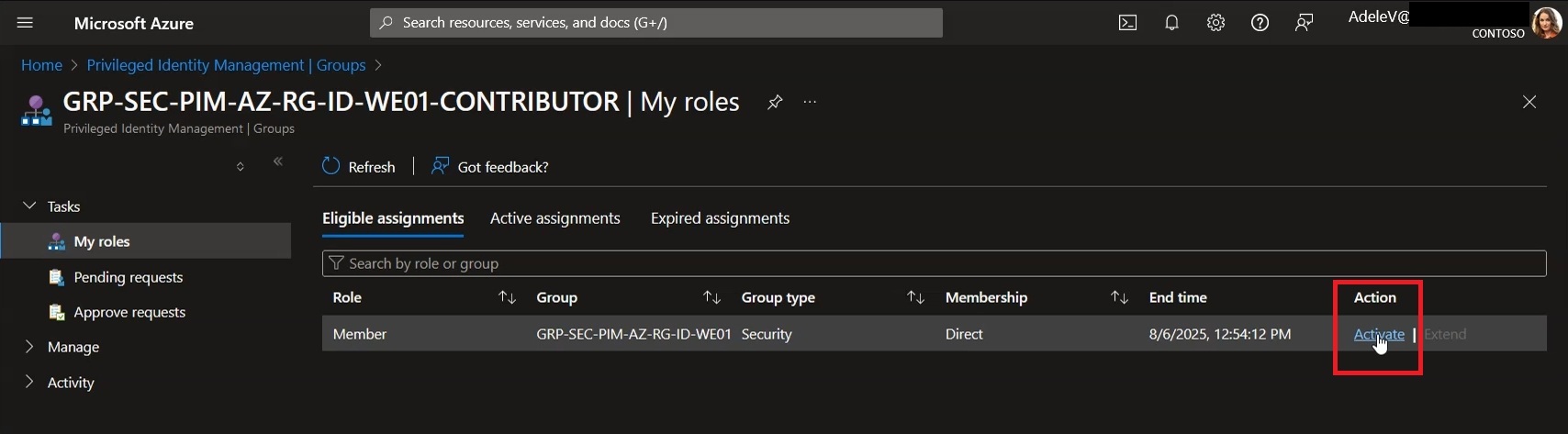The width and height of the screenshot is (1568, 434).
Task: Collapse the Tasks section
Action: tap(29, 206)
